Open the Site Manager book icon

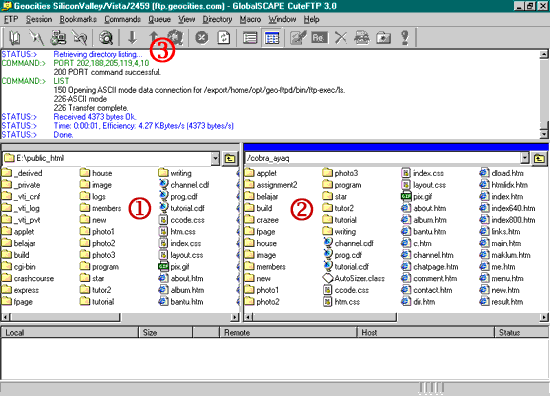point(14,38)
